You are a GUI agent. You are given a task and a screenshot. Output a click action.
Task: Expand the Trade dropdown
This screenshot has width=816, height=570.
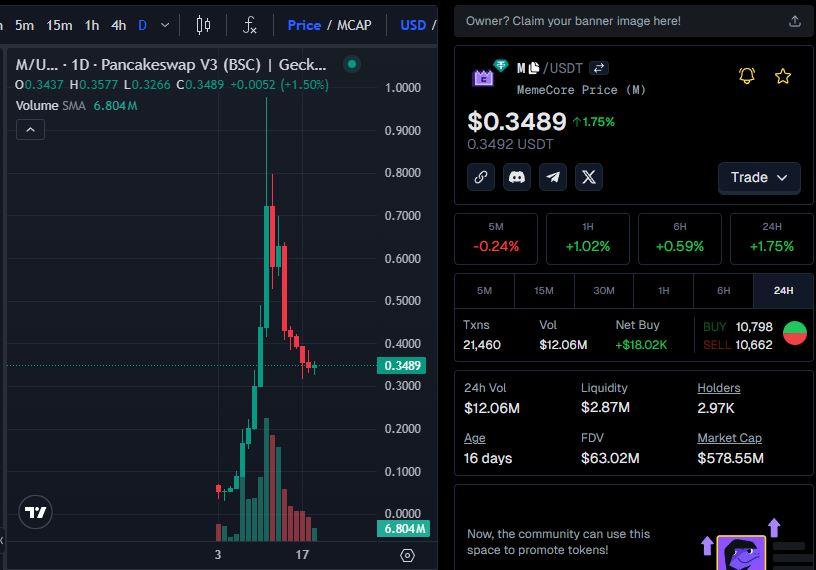[759, 177]
